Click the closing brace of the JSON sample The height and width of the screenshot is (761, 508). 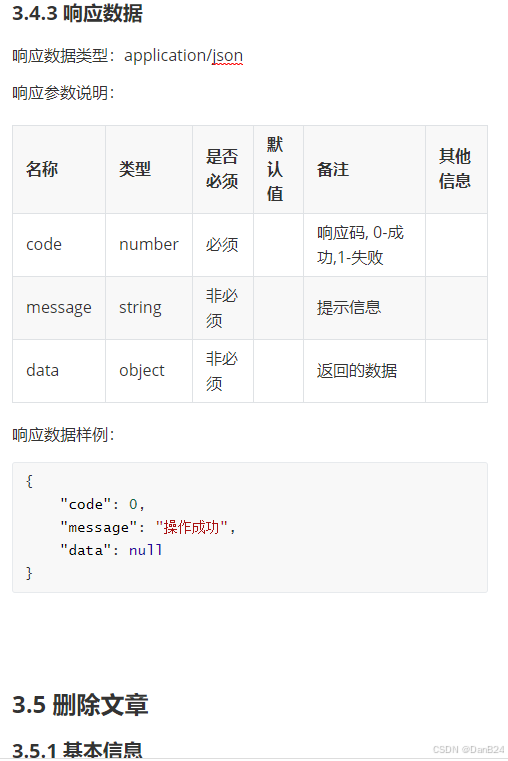pos(29,573)
